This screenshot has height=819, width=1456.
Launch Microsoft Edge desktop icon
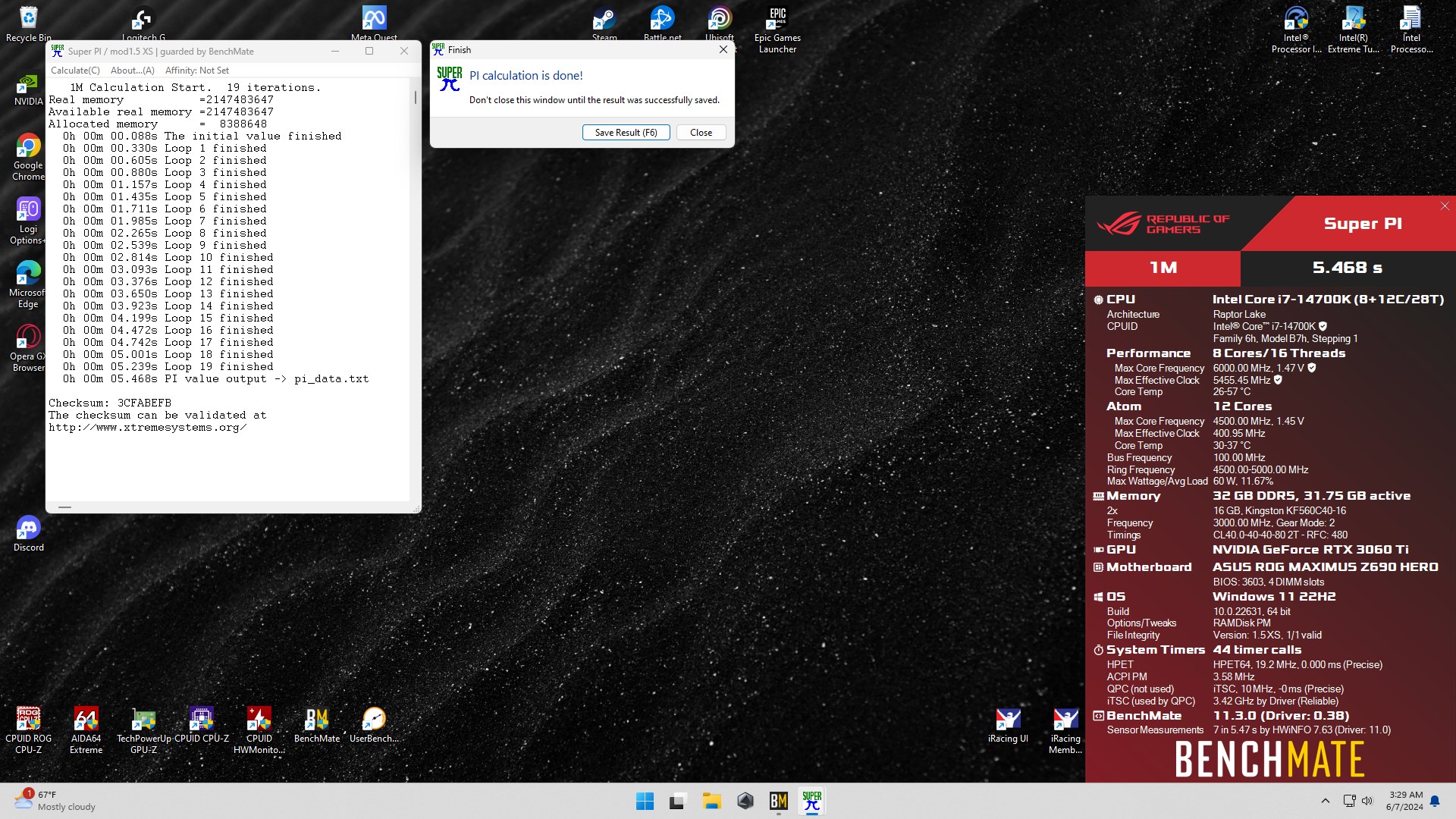[28, 284]
